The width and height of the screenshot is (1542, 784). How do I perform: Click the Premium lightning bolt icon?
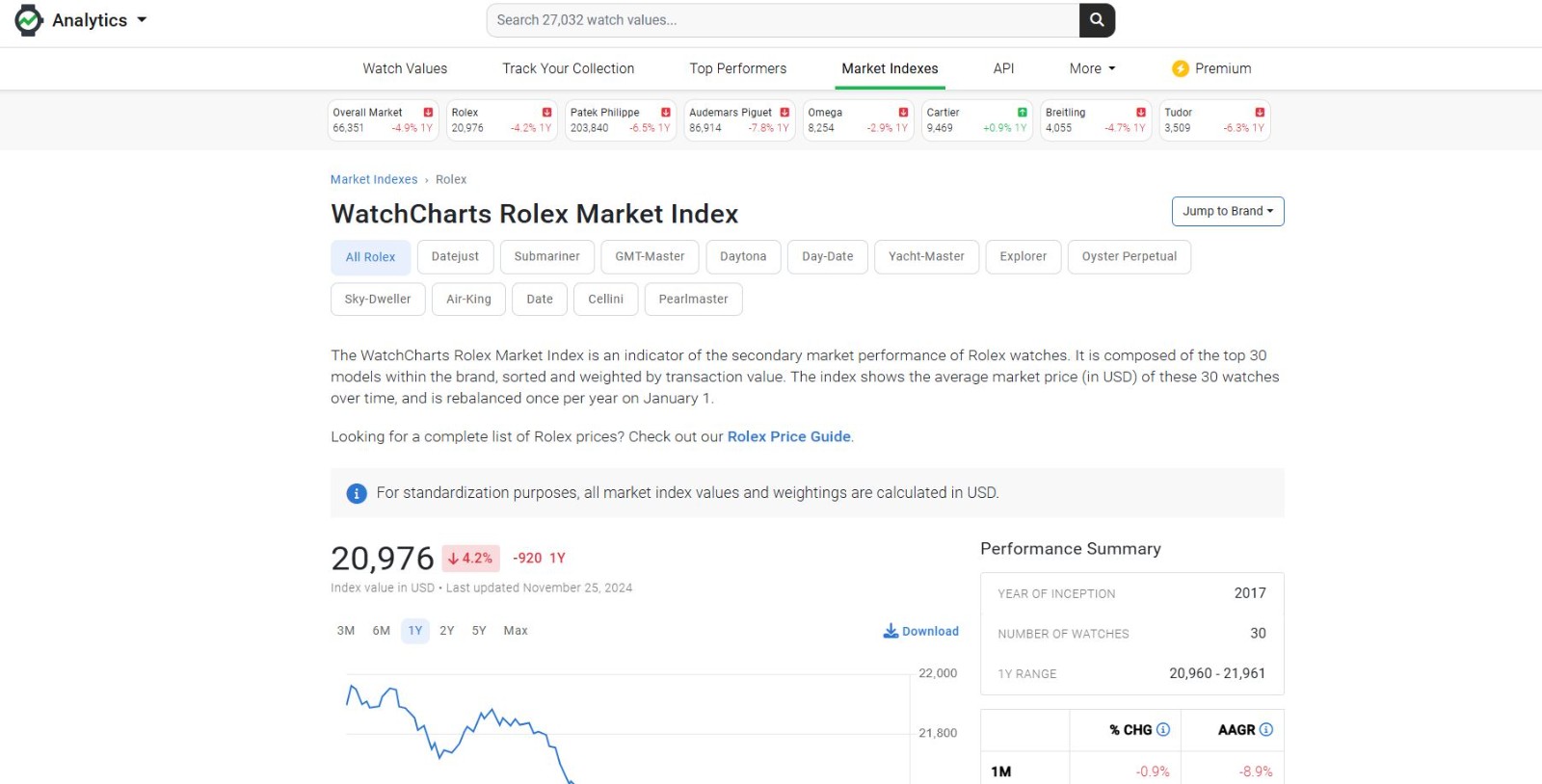[x=1180, y=68]
